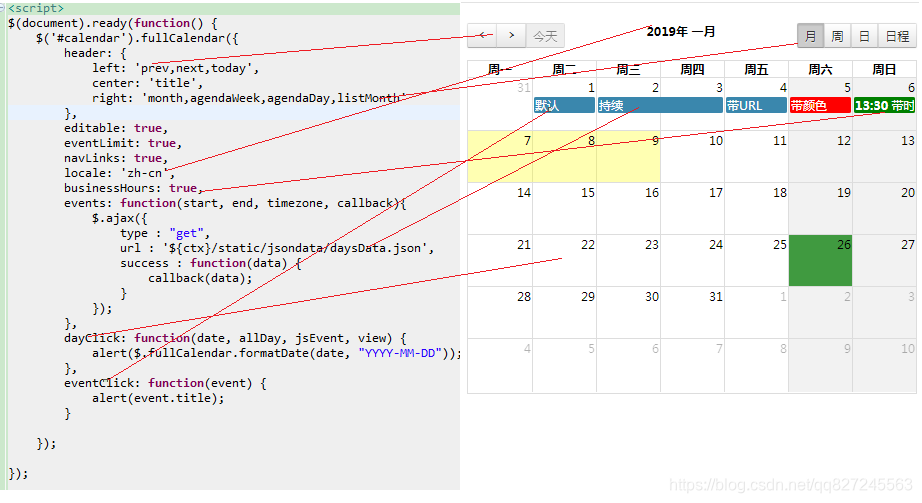Click the "$.ajax({" code line

coord(119,218)
